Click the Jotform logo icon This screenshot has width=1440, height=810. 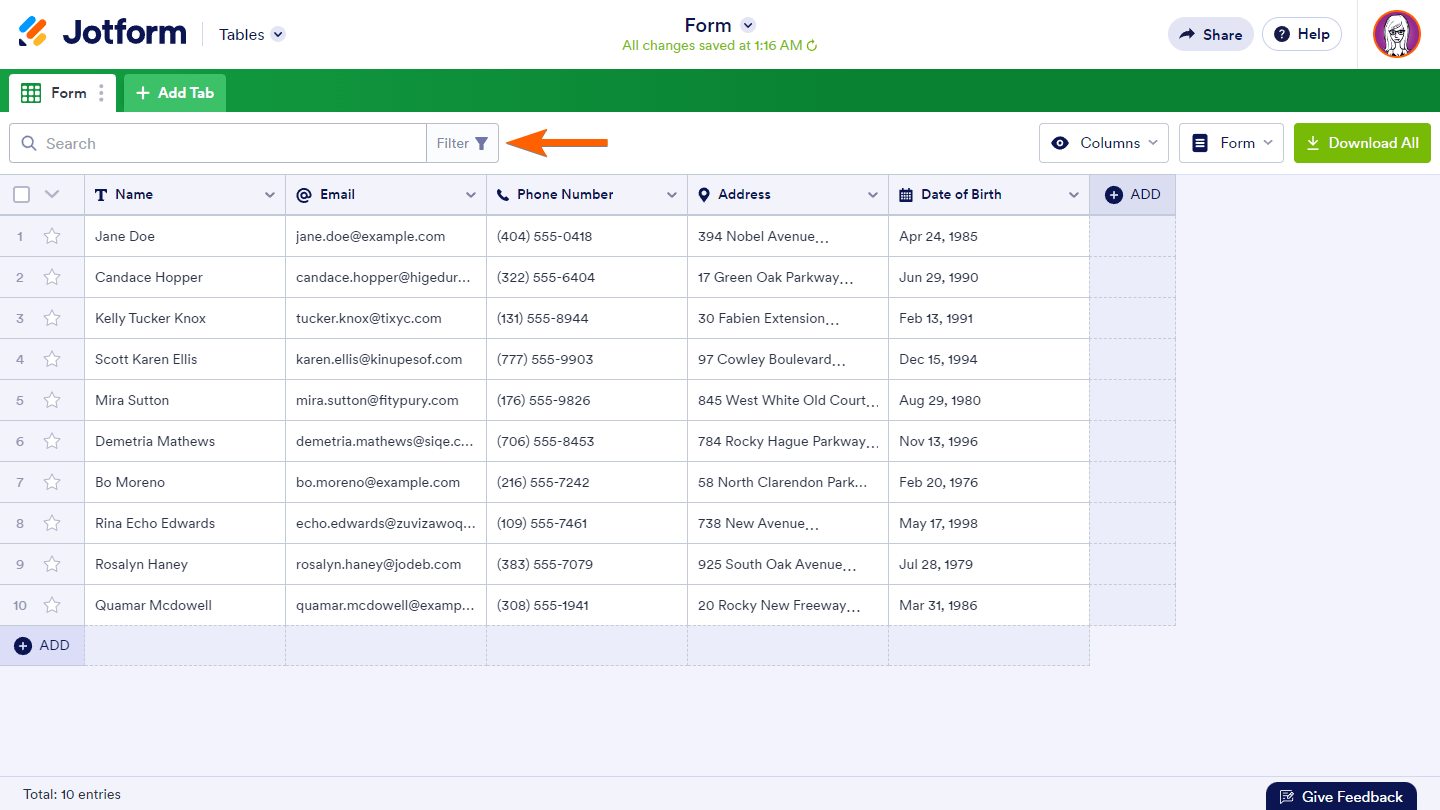coord(33,32)
